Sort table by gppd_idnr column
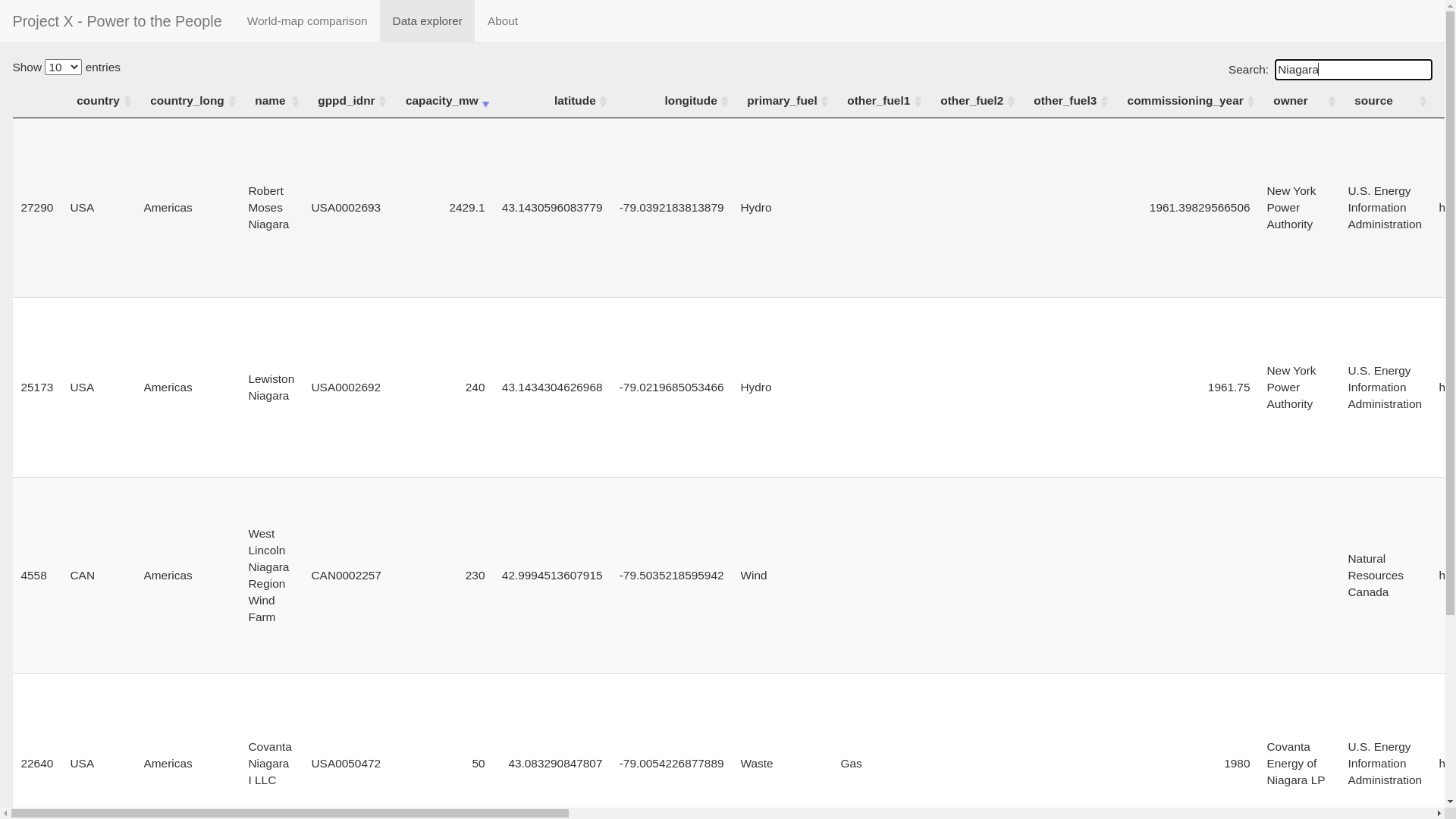This screenshot has height=819, width=1456. coord(347,101)
